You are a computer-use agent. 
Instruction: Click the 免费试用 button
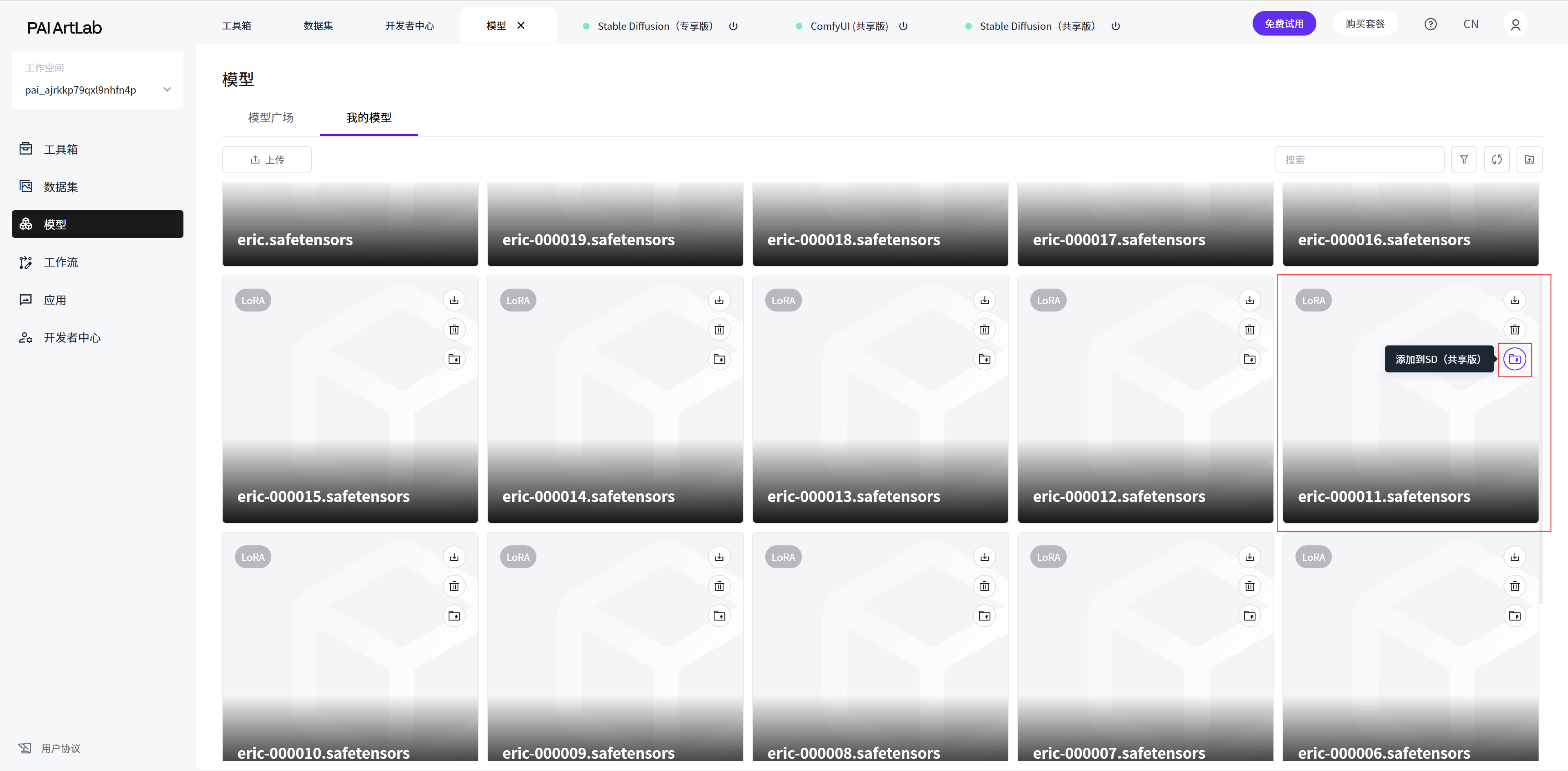pyautogui.click(x=1284, y=24)
